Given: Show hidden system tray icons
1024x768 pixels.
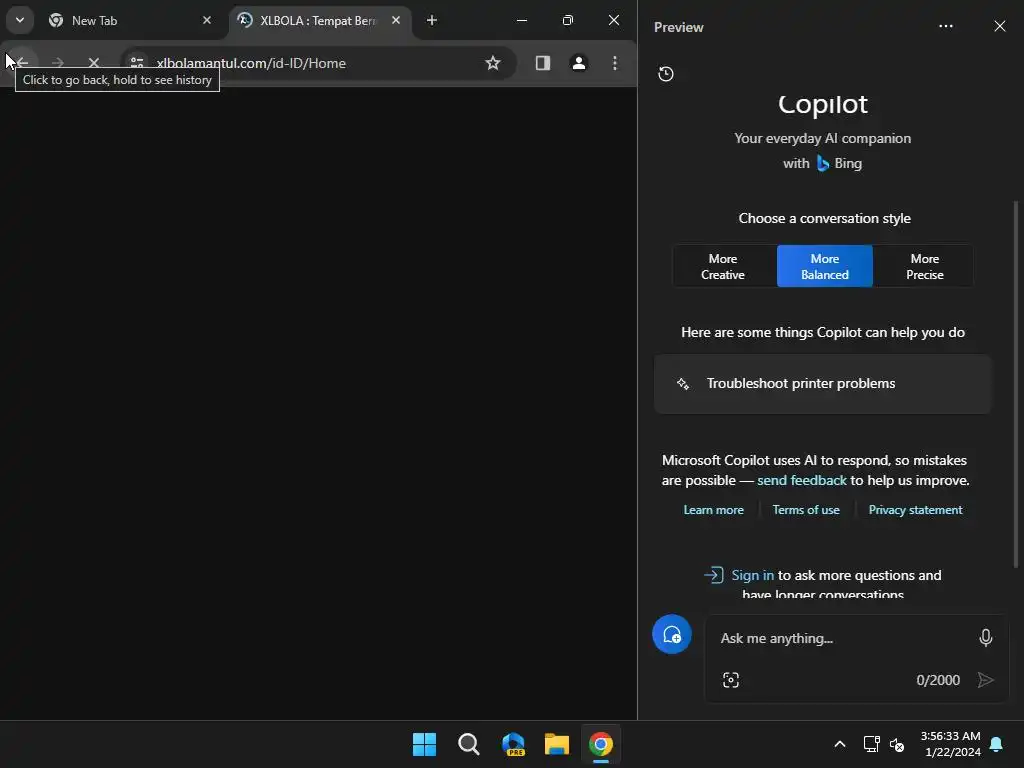Looking at the screenshot, I should tap(840, 744).
